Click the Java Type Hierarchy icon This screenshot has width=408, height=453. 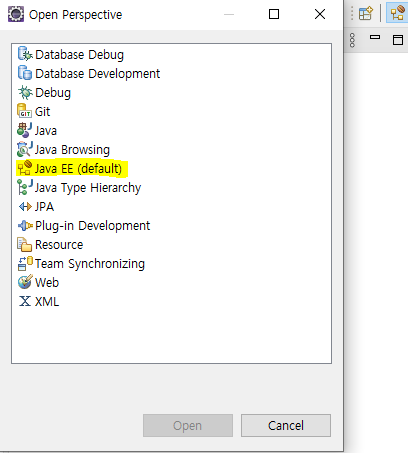point(25,187)
